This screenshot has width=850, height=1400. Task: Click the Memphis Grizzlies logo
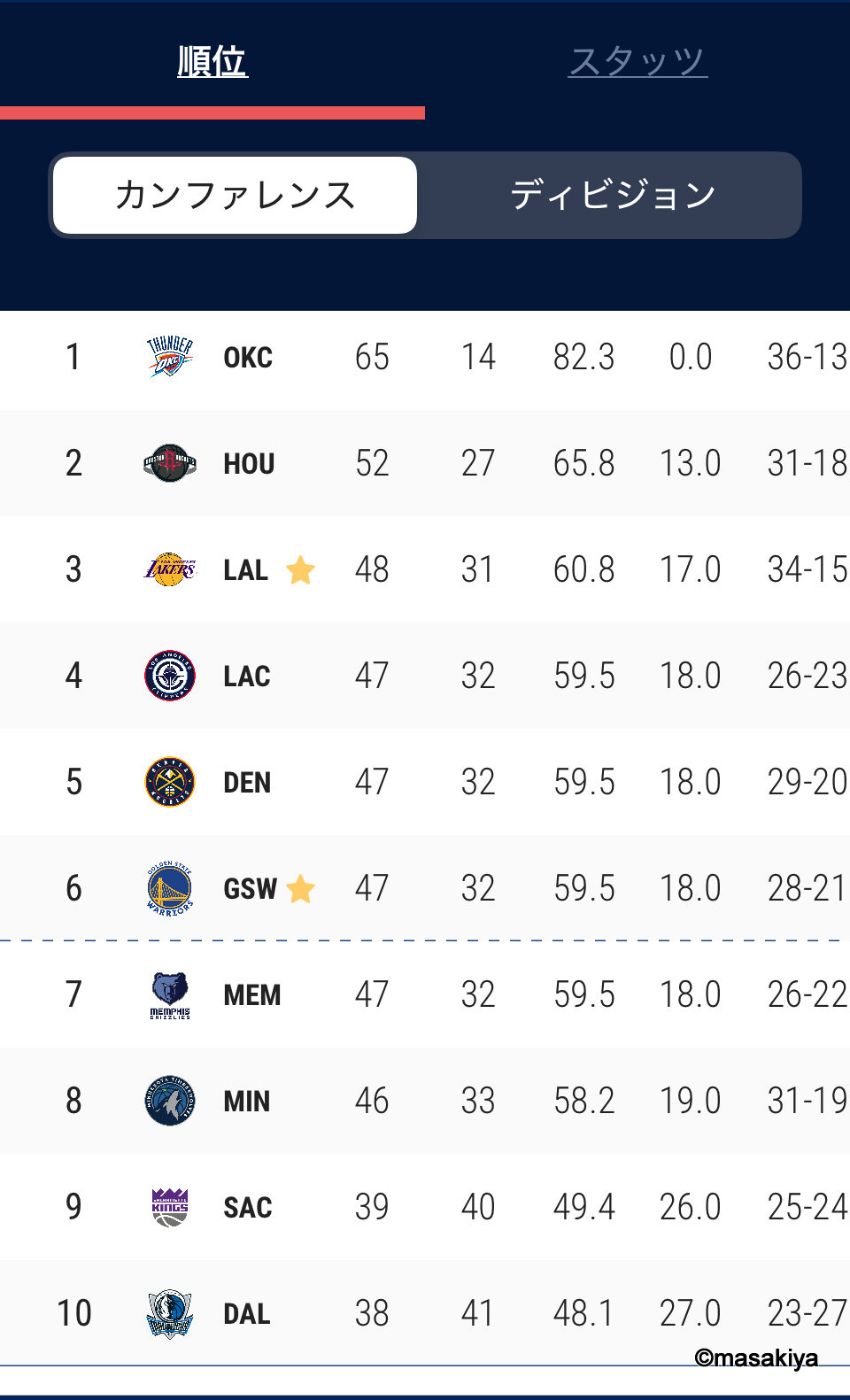[x=169, y=994]
